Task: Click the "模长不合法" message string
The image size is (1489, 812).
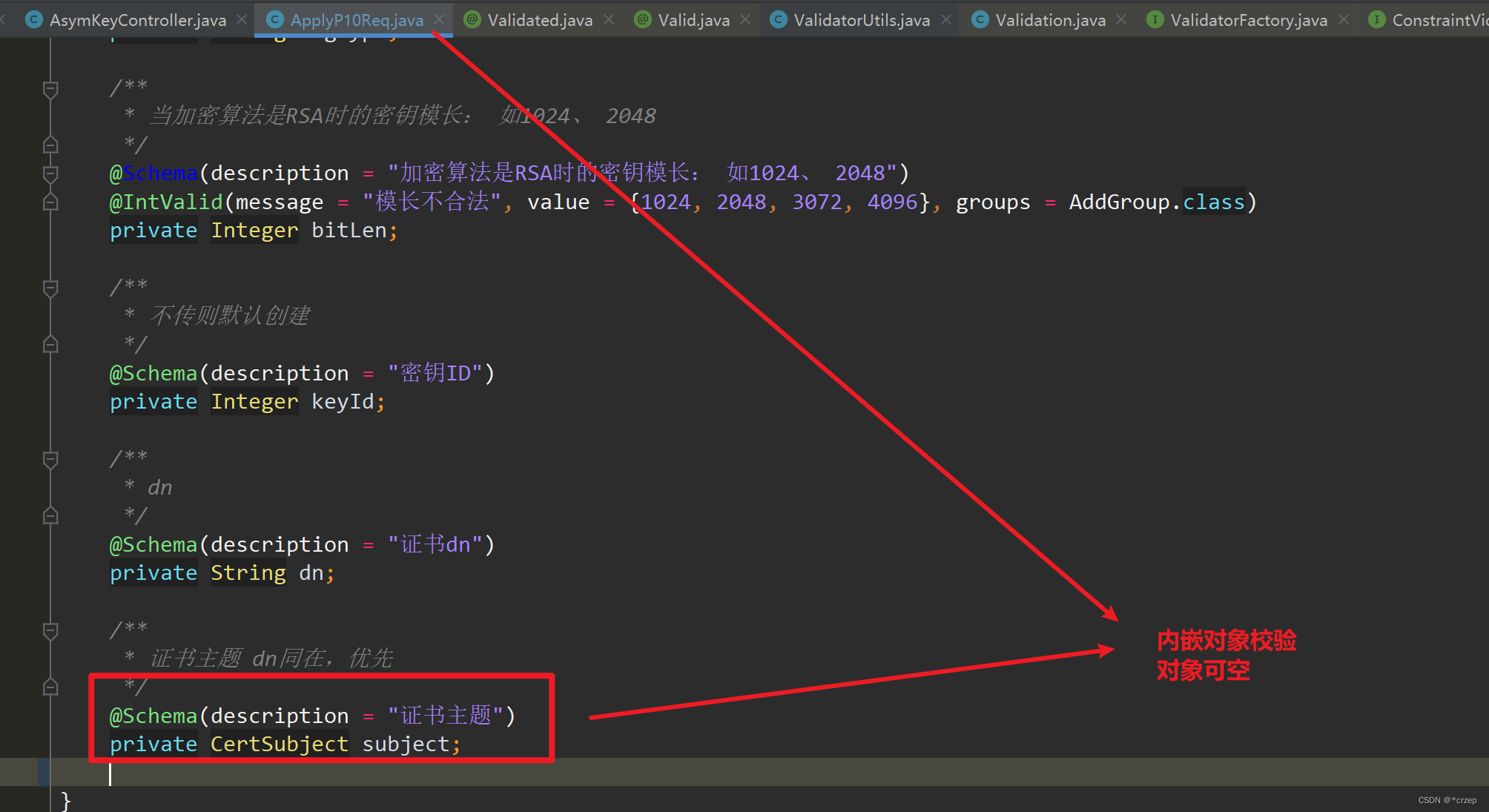Action: click(432, 202)
